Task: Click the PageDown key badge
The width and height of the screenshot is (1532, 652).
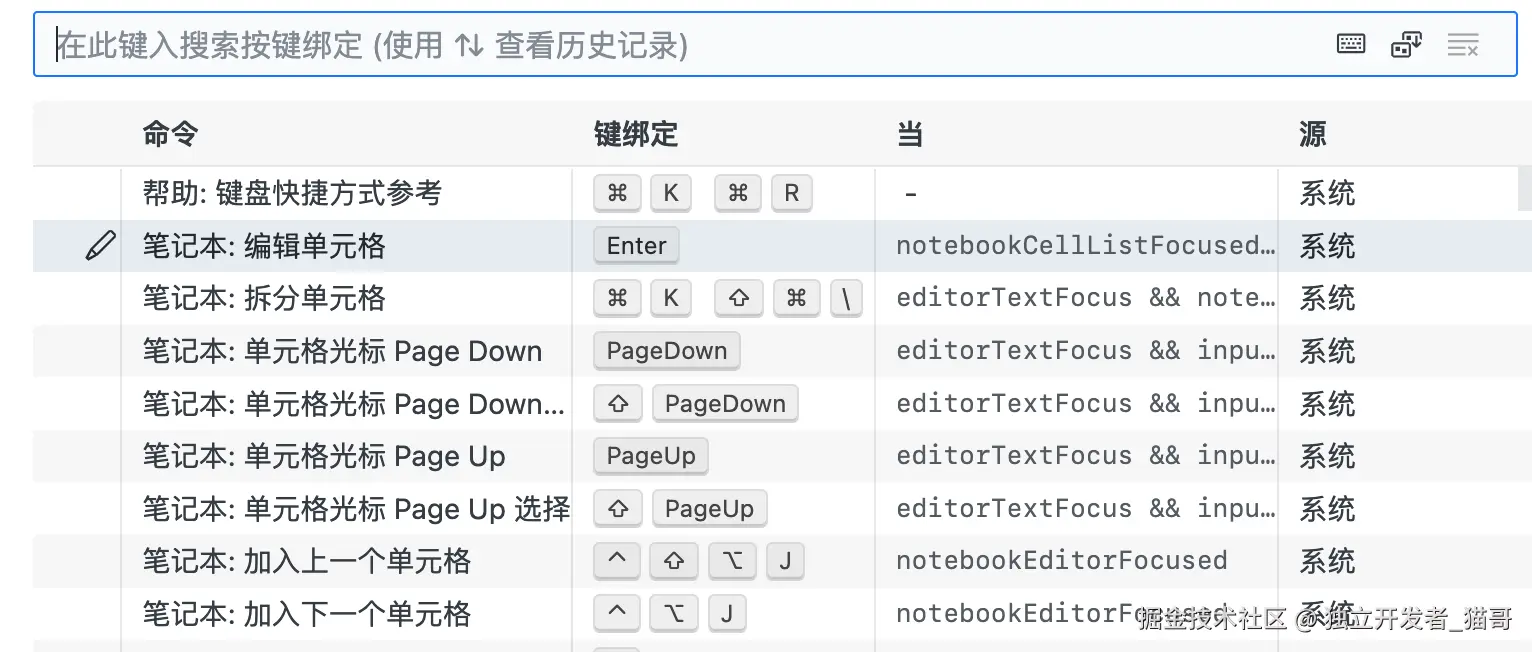Action: [665, 350]
